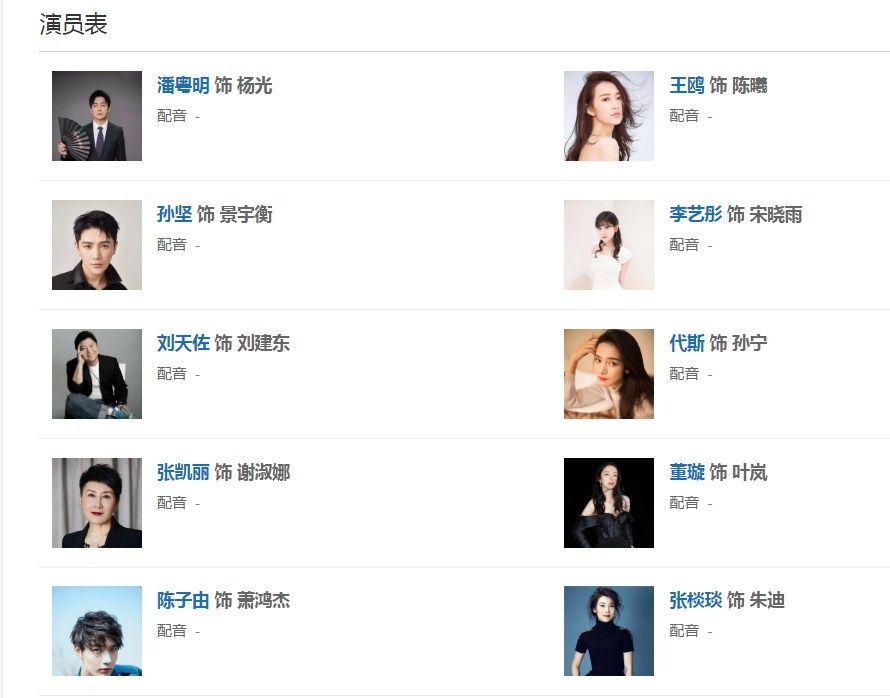Select 陈子由's blue background photo
This screenshot has width=890, height=698.
[97, 631]
